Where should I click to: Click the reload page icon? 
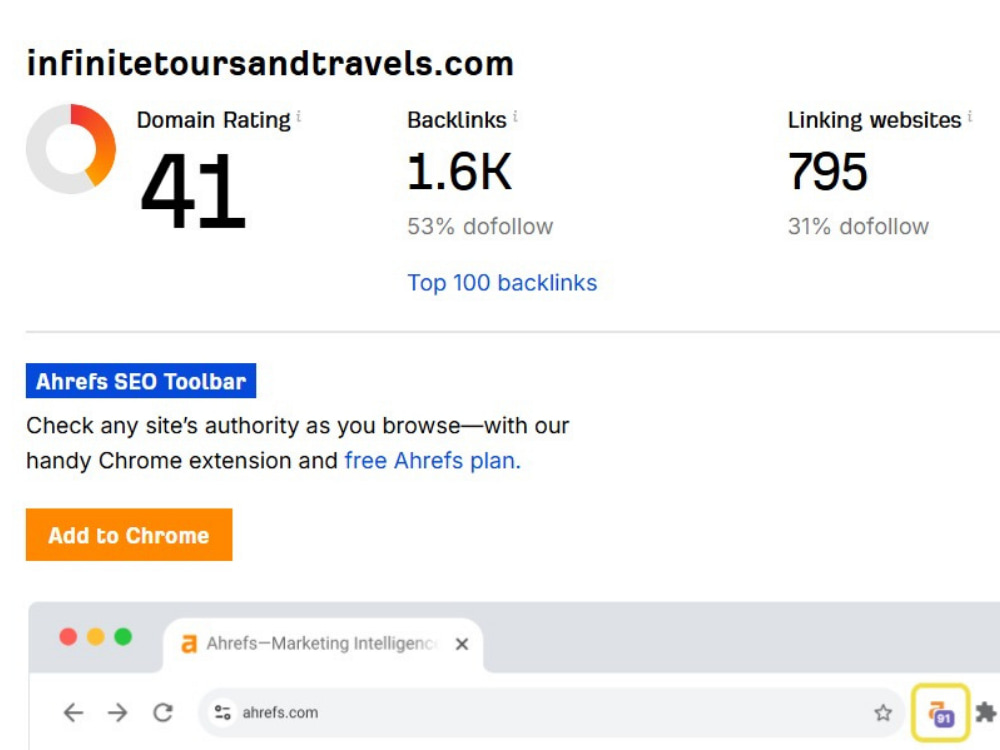coord(163,712)
